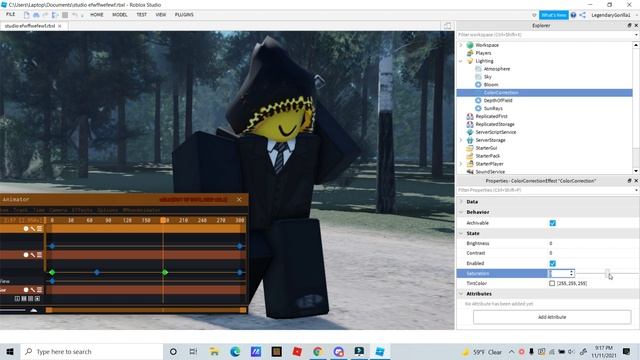640x360 pixels.
Task: Select the Lighting bulb icon
Action: tap(470, 61)
